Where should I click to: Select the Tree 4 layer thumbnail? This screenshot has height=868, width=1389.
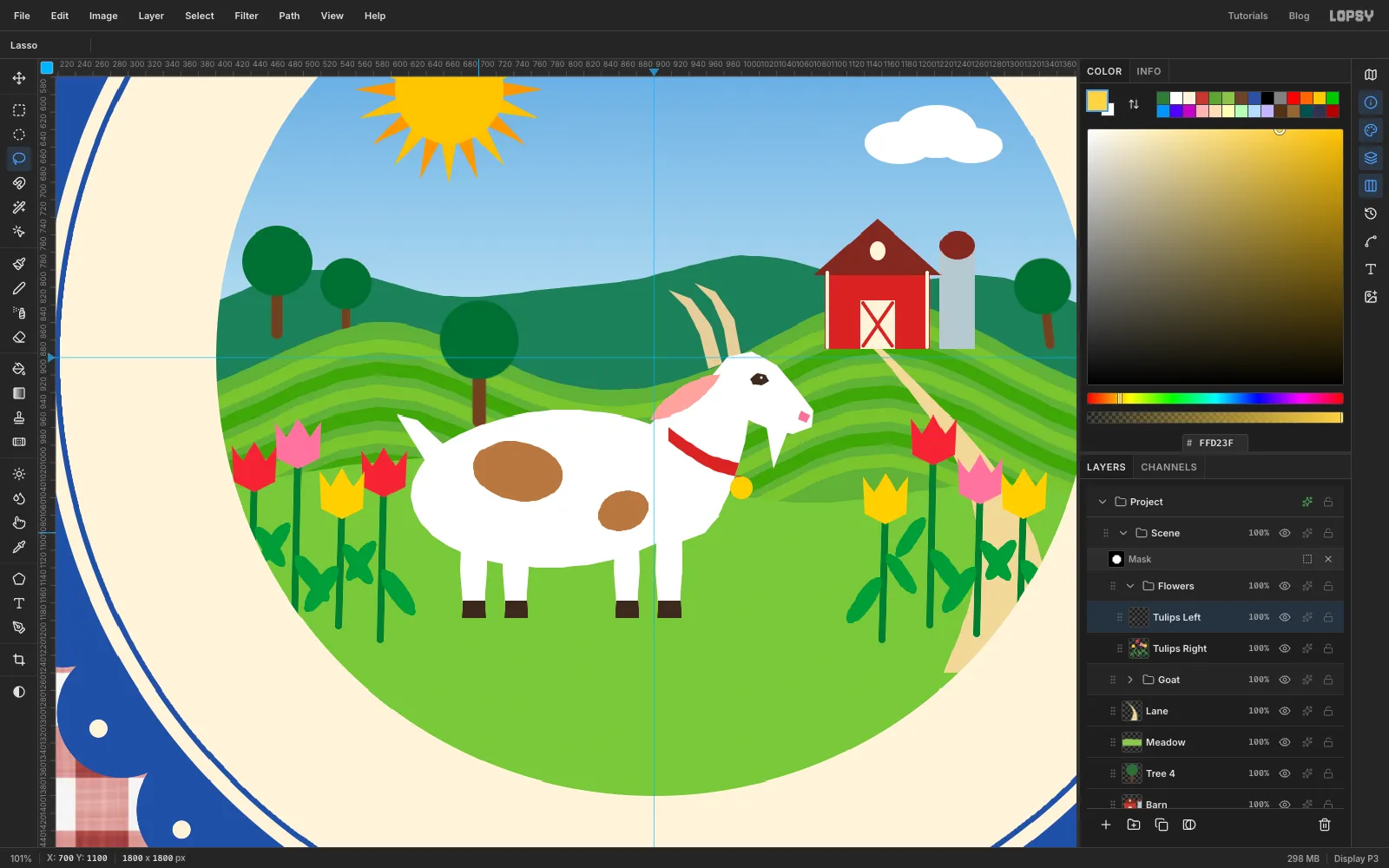(1132, 773)
